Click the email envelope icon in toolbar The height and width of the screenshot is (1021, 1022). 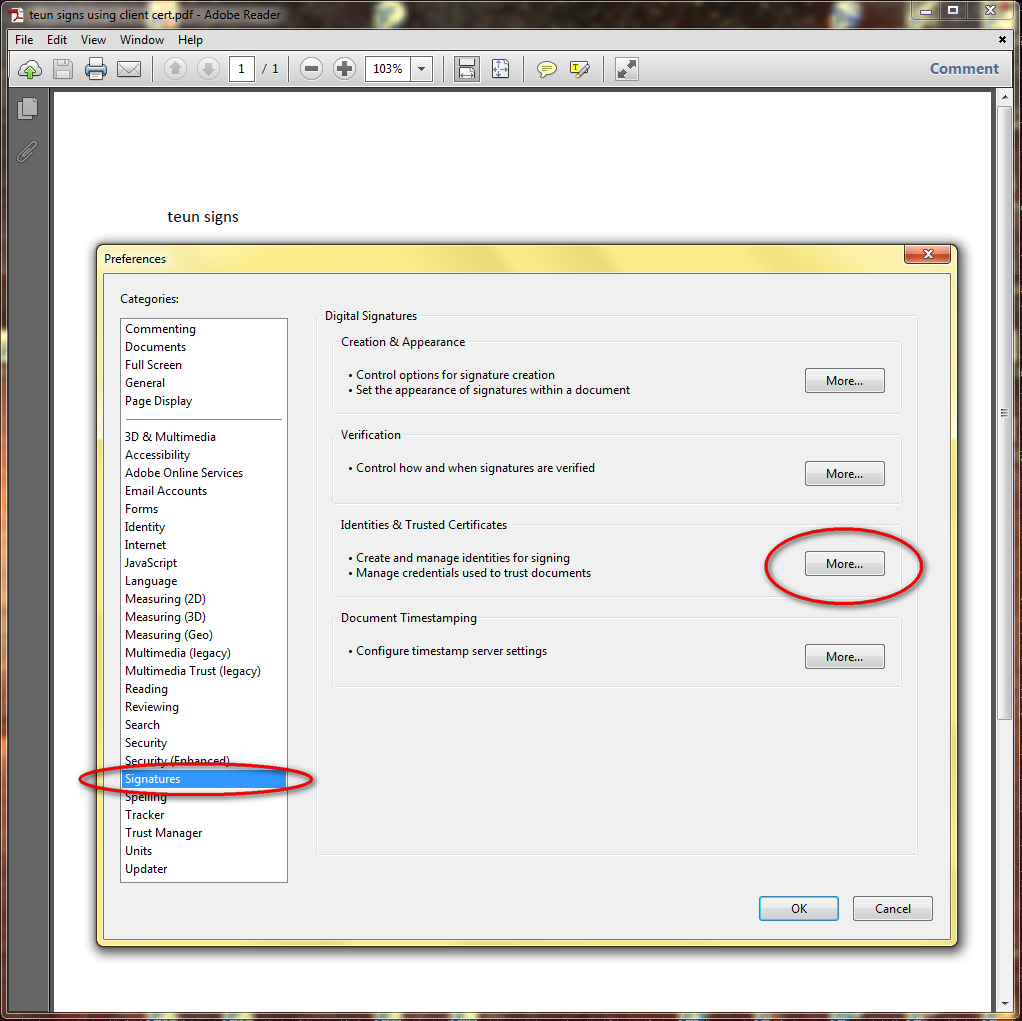[129, 69]
